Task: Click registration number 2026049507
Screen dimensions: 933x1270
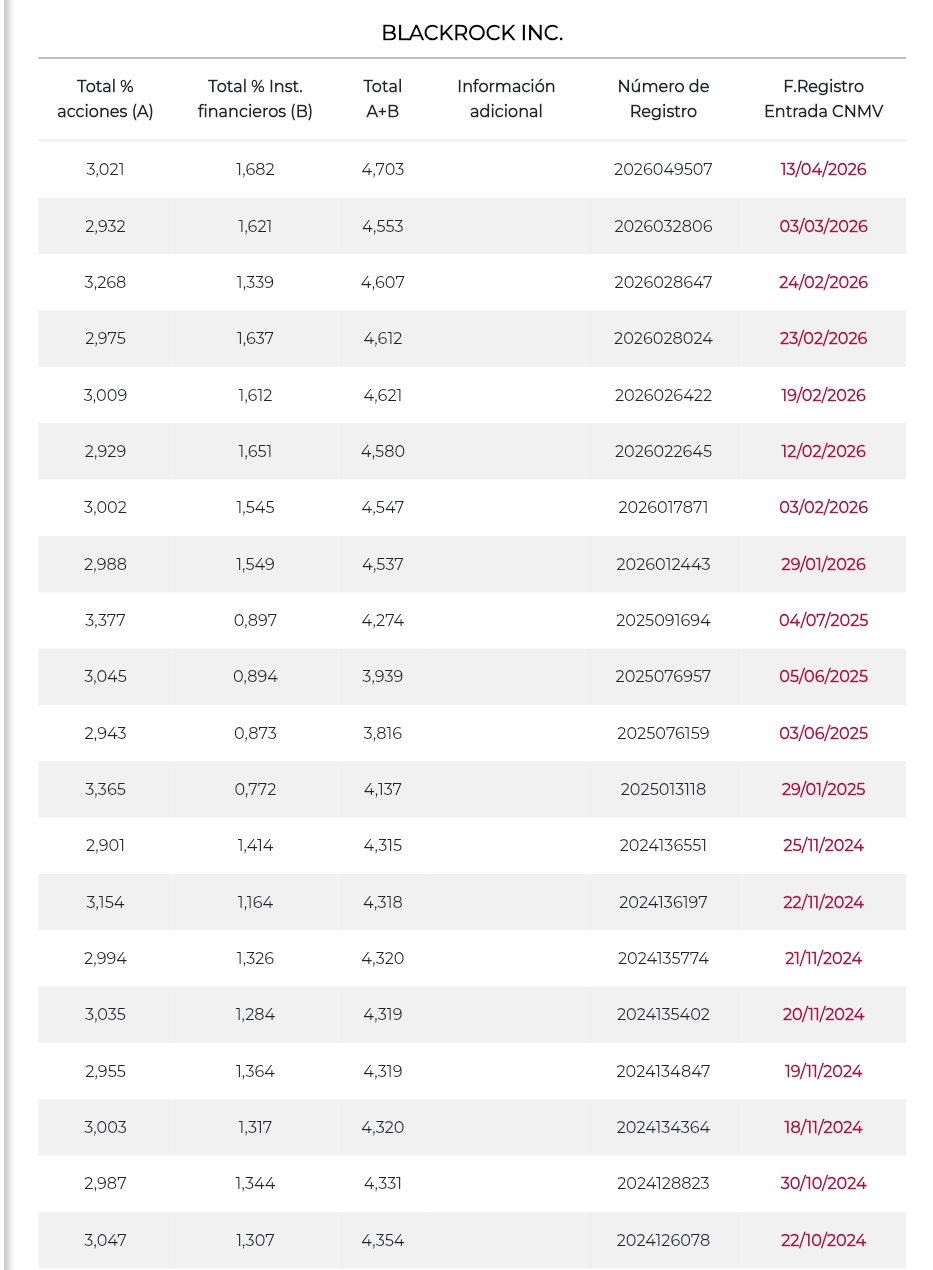Action: (663, 169)
